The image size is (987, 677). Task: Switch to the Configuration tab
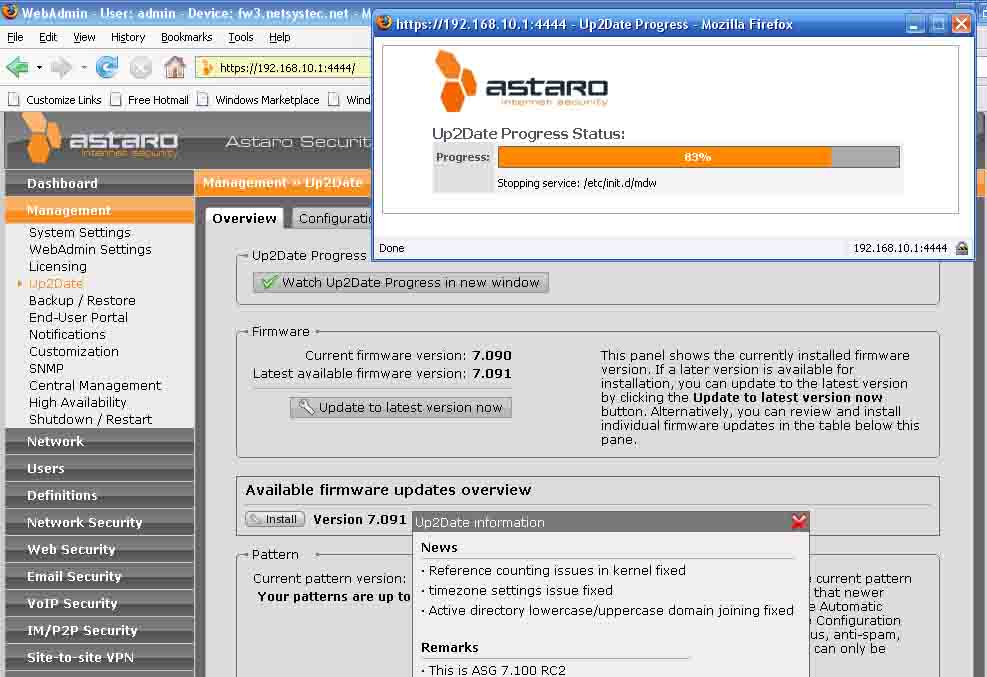point(331,218)
